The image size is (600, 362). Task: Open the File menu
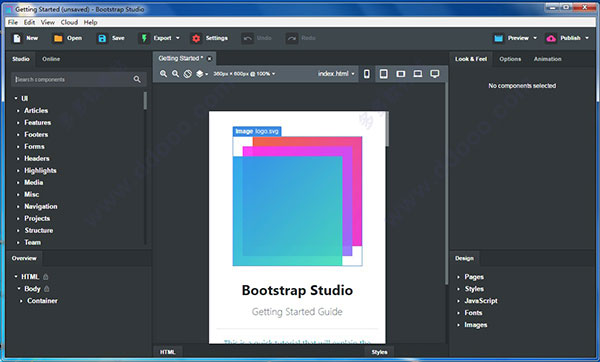(x=13, y=22)
